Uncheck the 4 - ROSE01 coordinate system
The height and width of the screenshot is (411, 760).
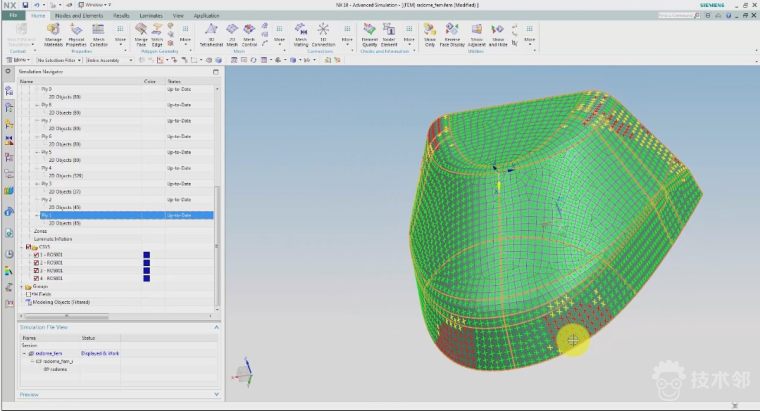pyautogui.click(x=37, y=278)
